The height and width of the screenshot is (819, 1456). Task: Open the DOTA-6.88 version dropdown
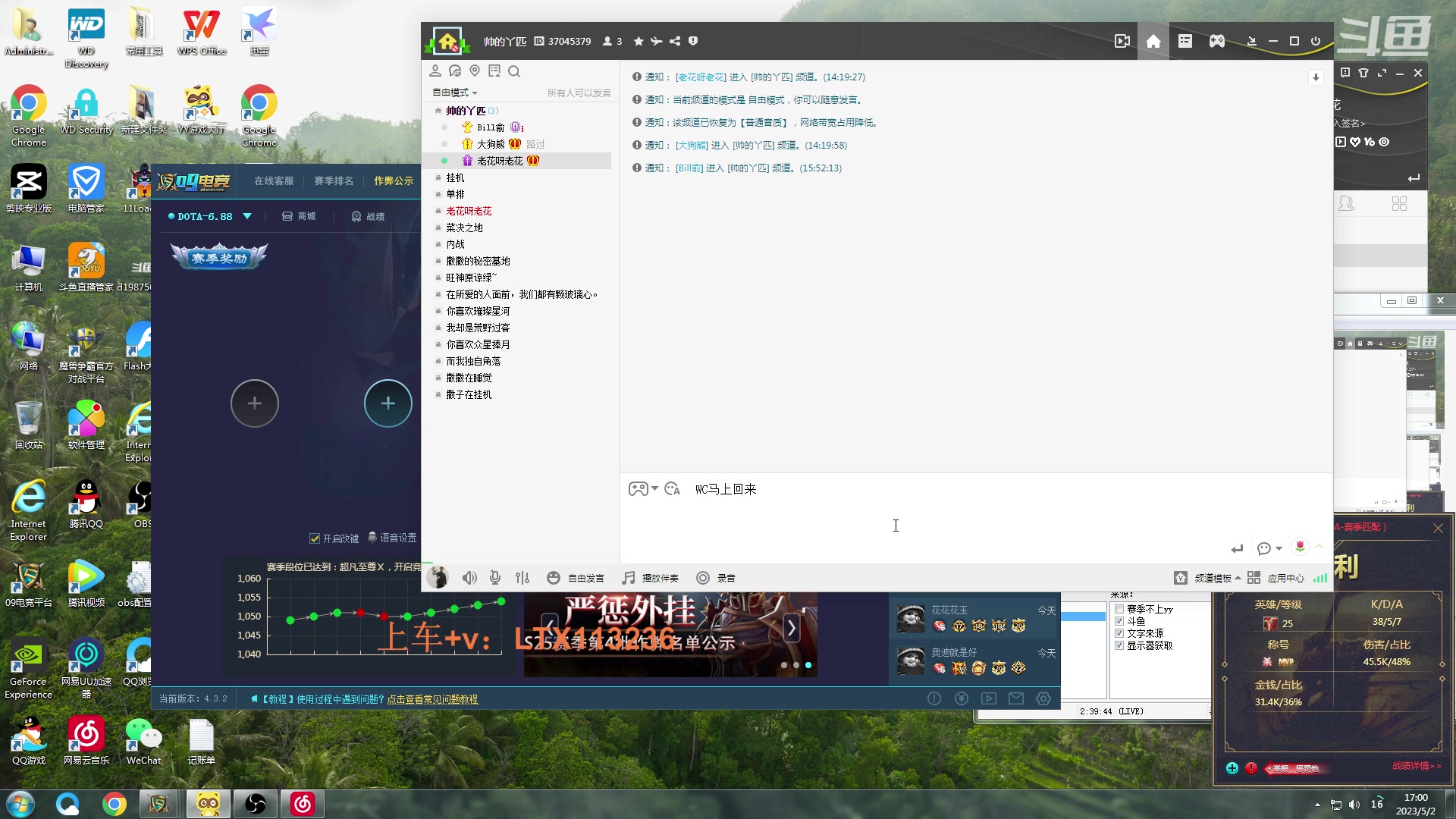247,216
